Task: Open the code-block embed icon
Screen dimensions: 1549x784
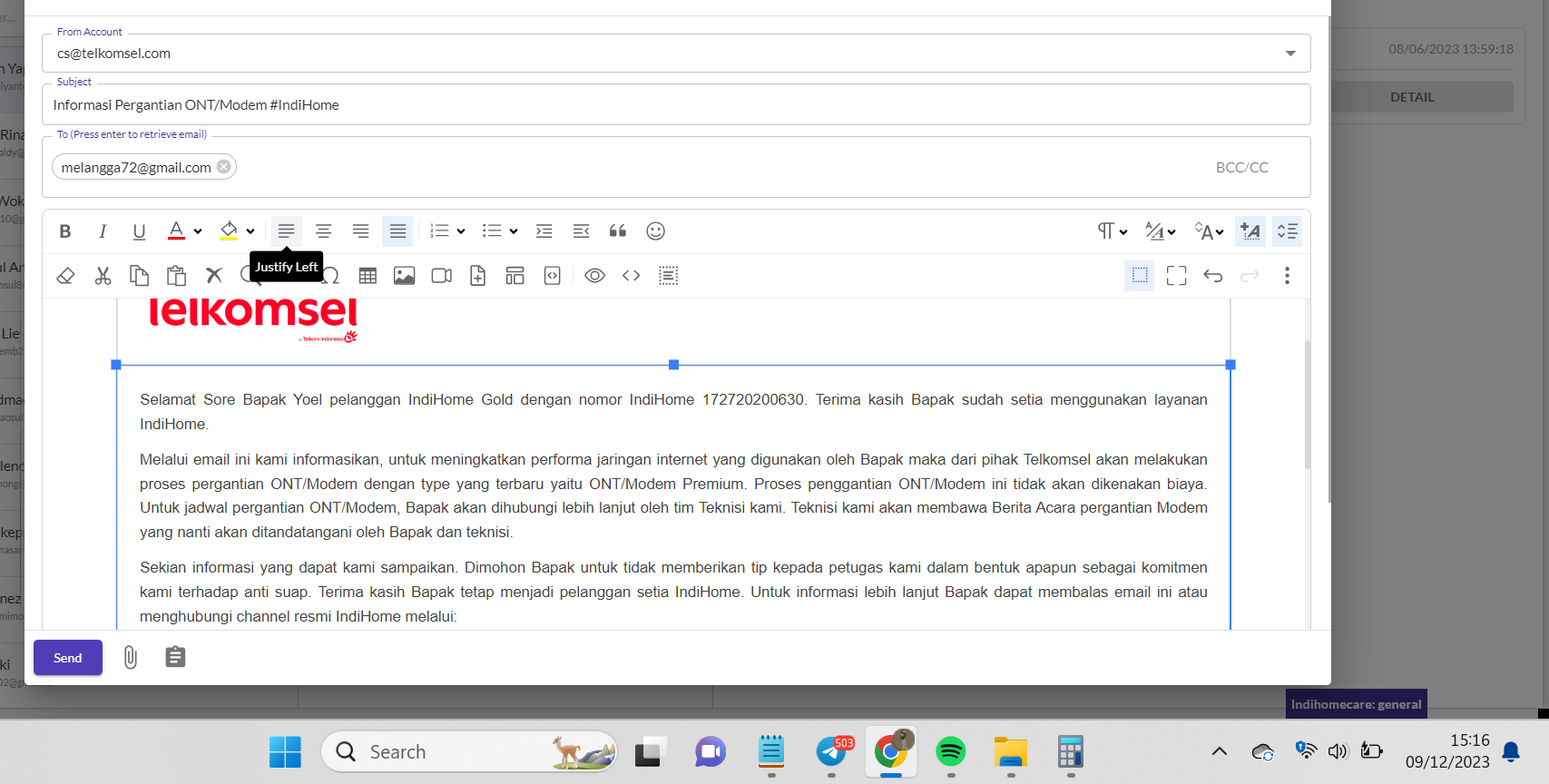Action: coord(553,276)
